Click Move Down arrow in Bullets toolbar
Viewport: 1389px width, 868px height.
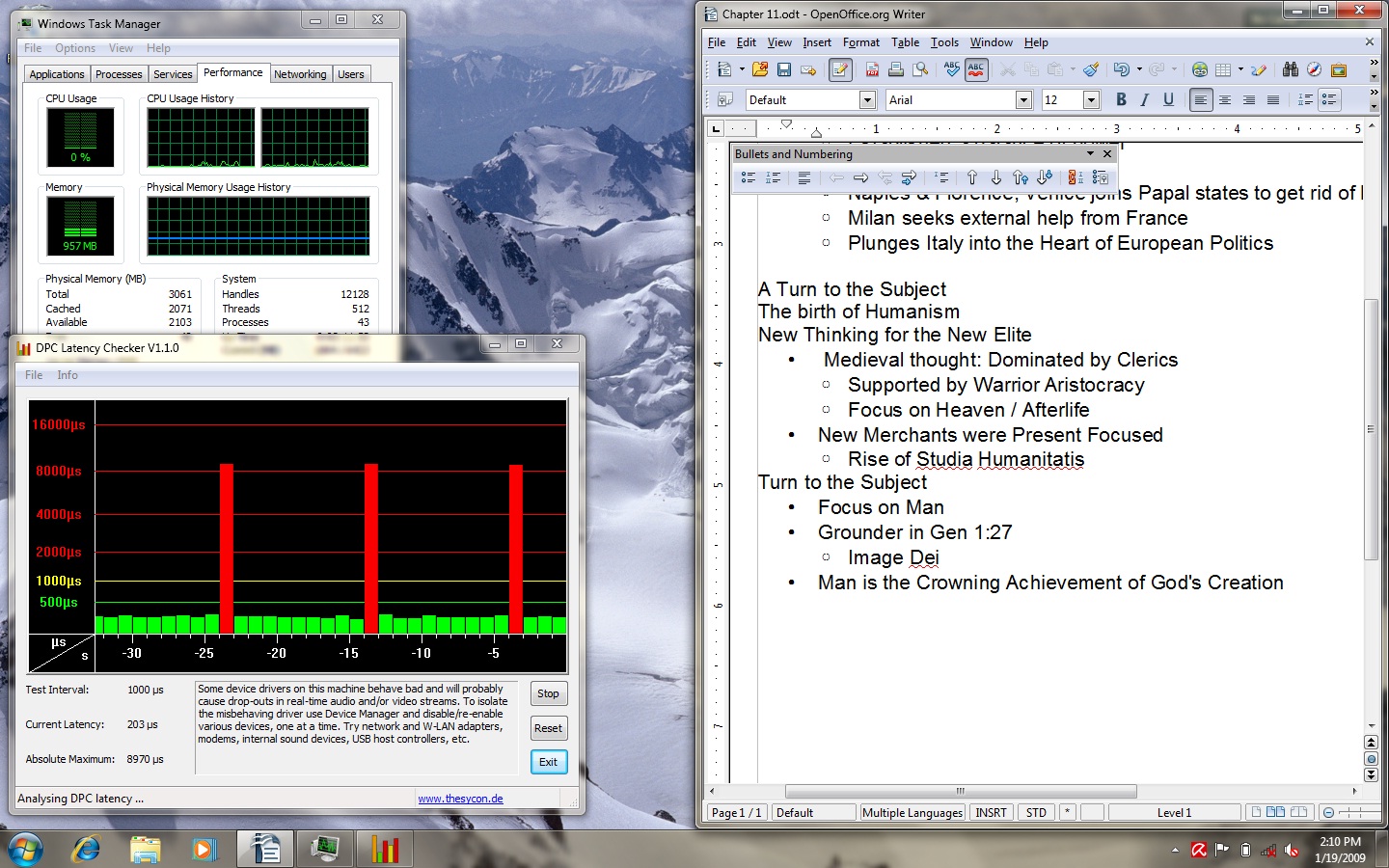996,177
